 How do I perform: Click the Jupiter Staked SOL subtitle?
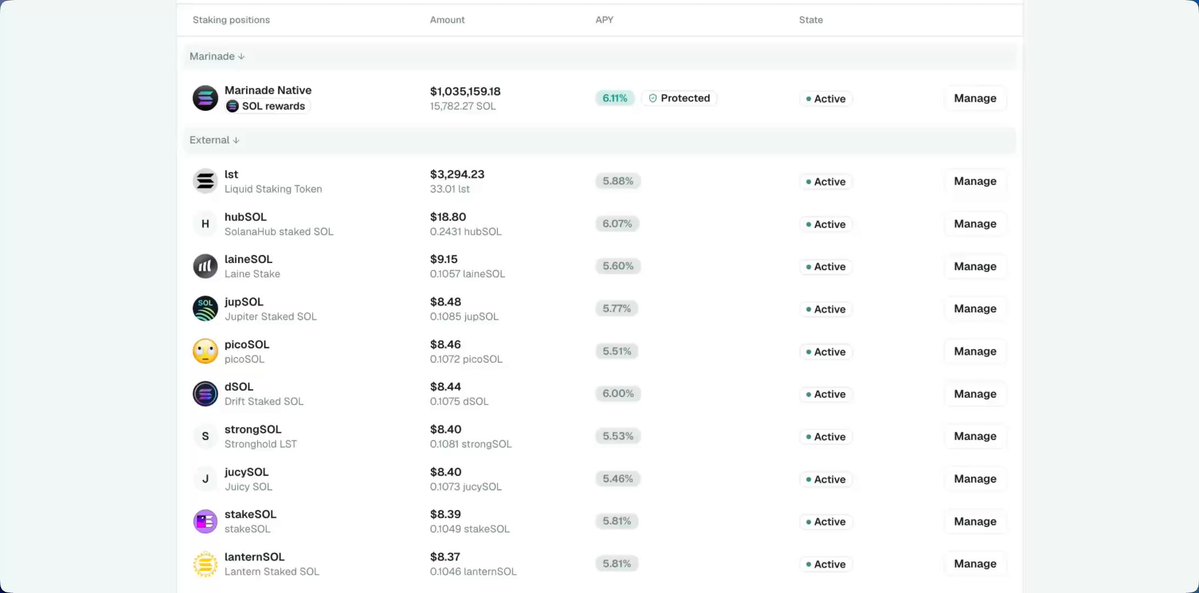pyautogui.click(x=271, y=317)
